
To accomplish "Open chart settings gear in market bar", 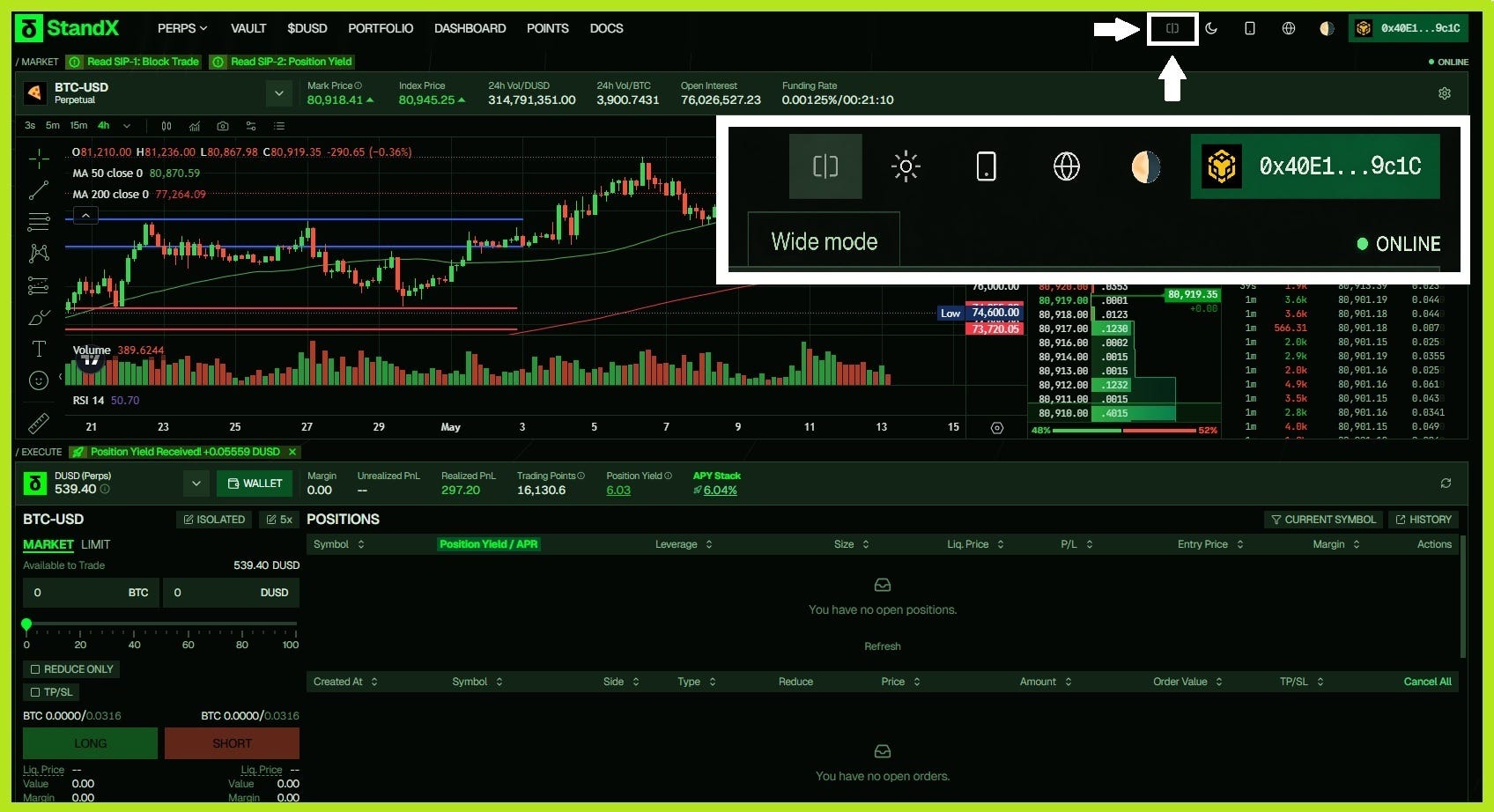I will pyautogui.click(x=1445, y=93).
